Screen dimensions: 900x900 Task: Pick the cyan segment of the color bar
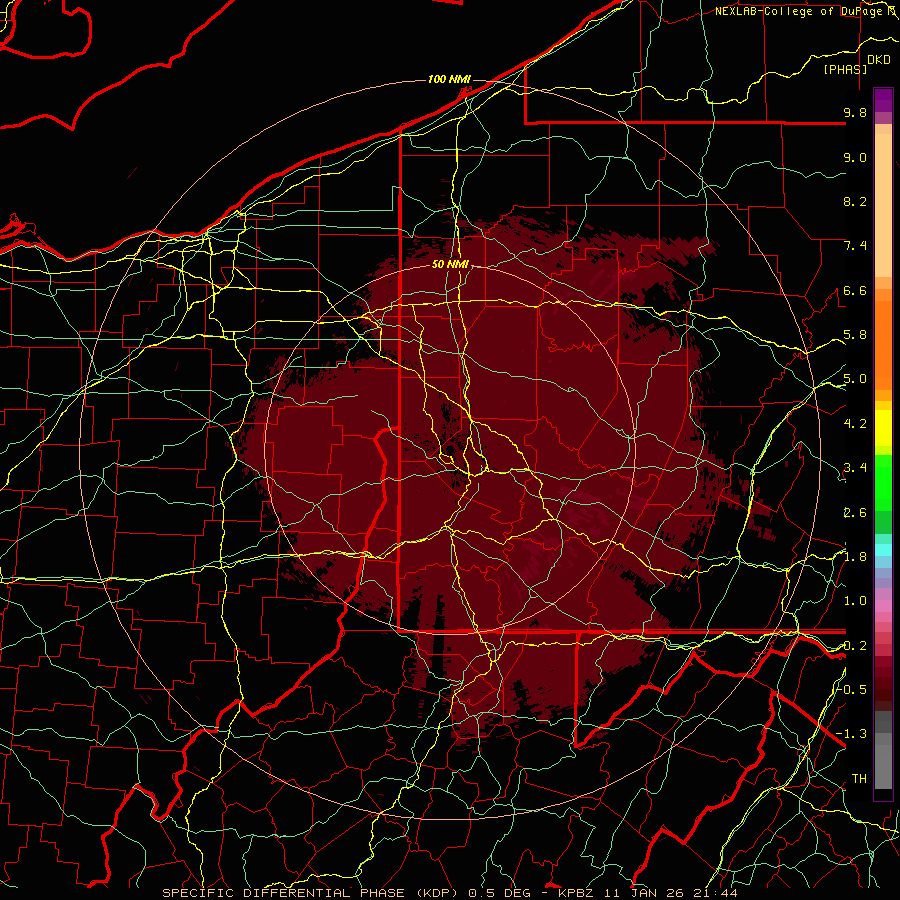pos(883,549)
